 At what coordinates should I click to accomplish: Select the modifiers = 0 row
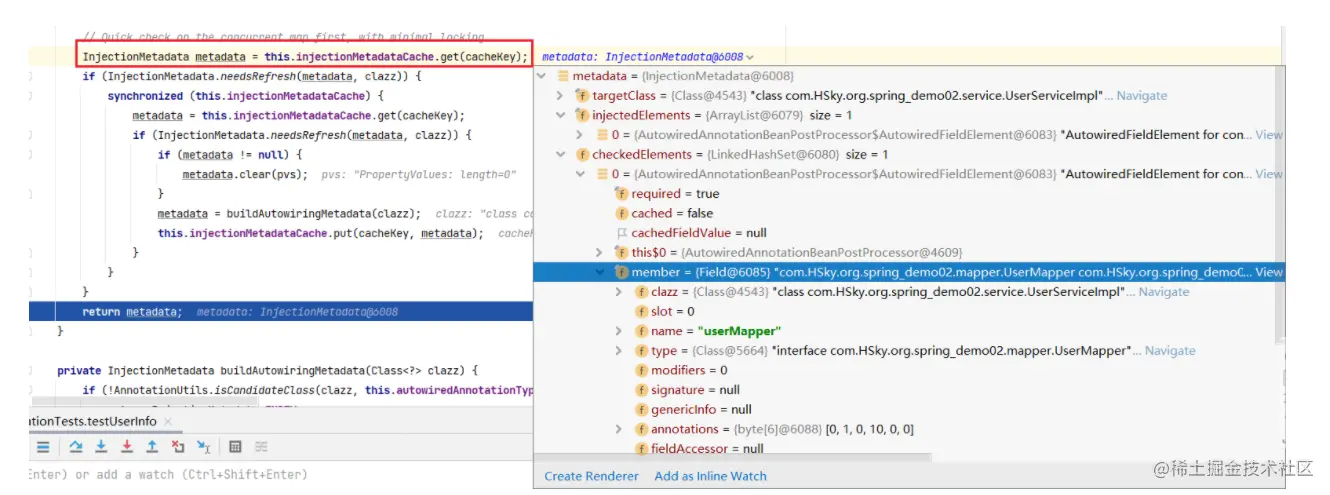[689, 370]
